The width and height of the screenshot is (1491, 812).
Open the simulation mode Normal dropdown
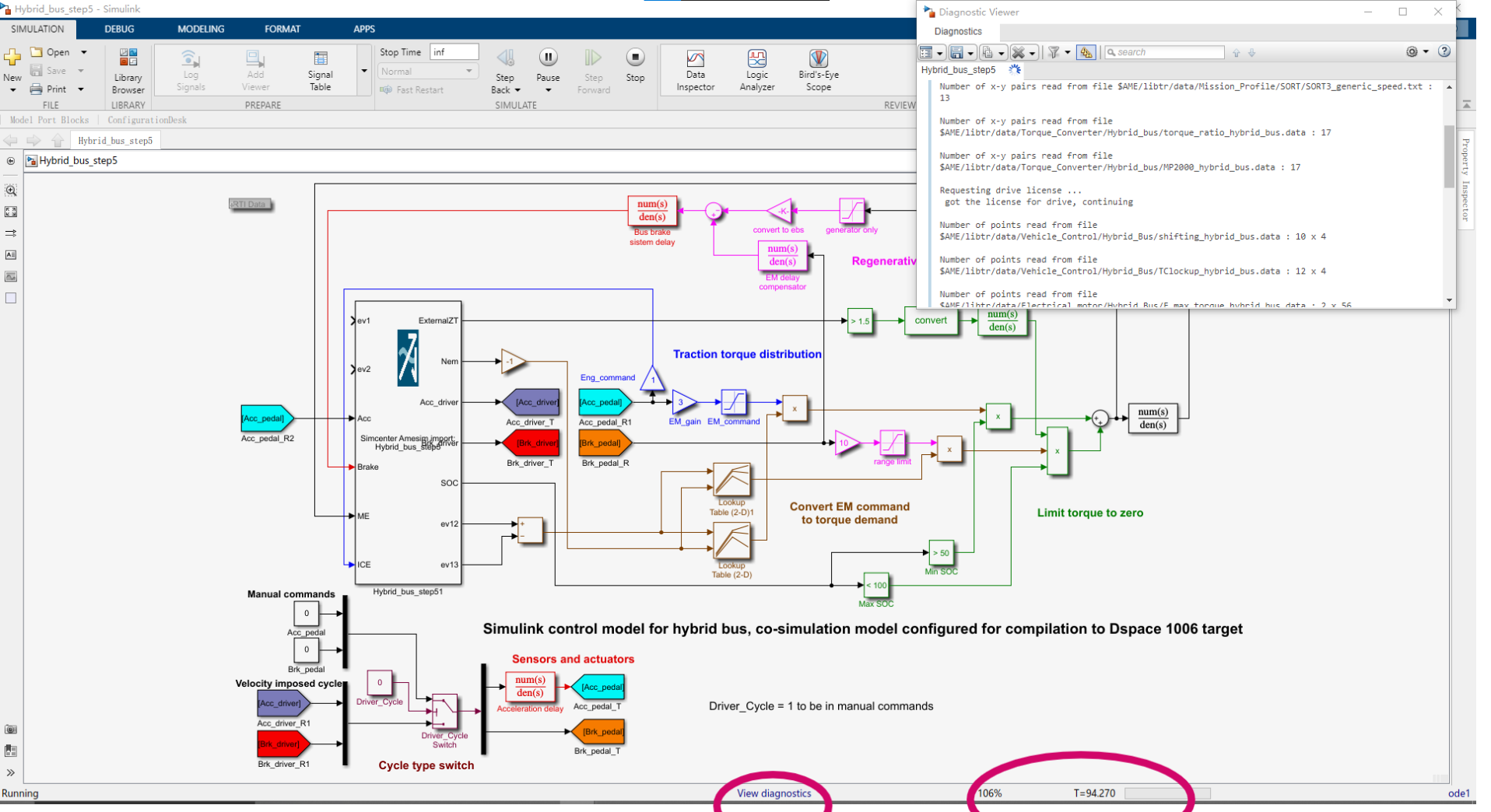pyautogui.click(x=427, y=71)
